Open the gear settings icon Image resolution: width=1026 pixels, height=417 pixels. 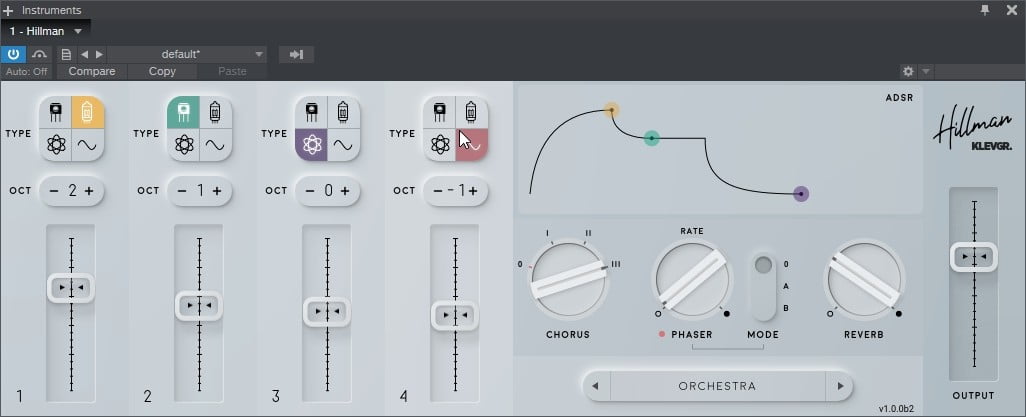tap(908, 72)
